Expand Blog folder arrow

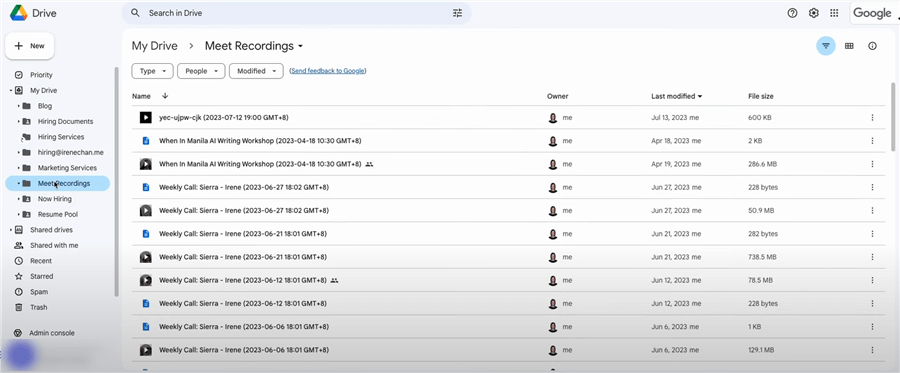click(18, 106)
